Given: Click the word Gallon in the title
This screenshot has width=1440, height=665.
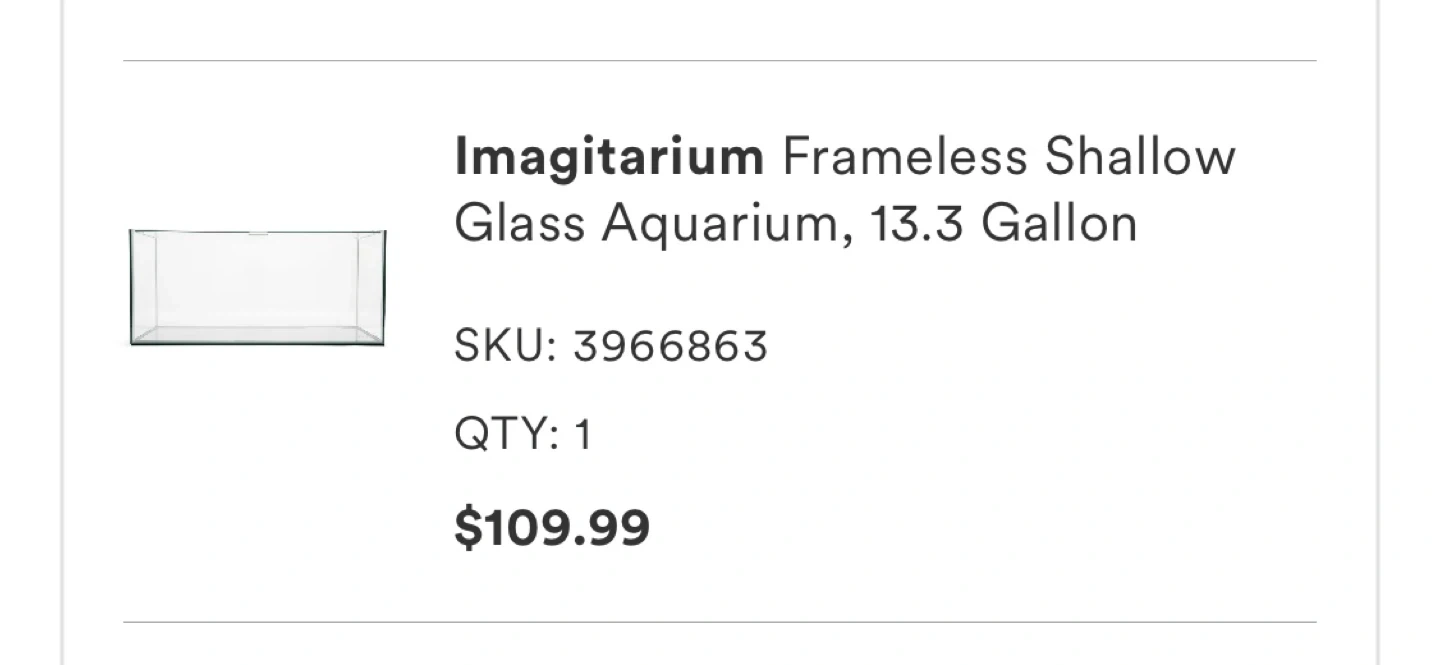Looking at the screenshot, I should (1059, 223).
